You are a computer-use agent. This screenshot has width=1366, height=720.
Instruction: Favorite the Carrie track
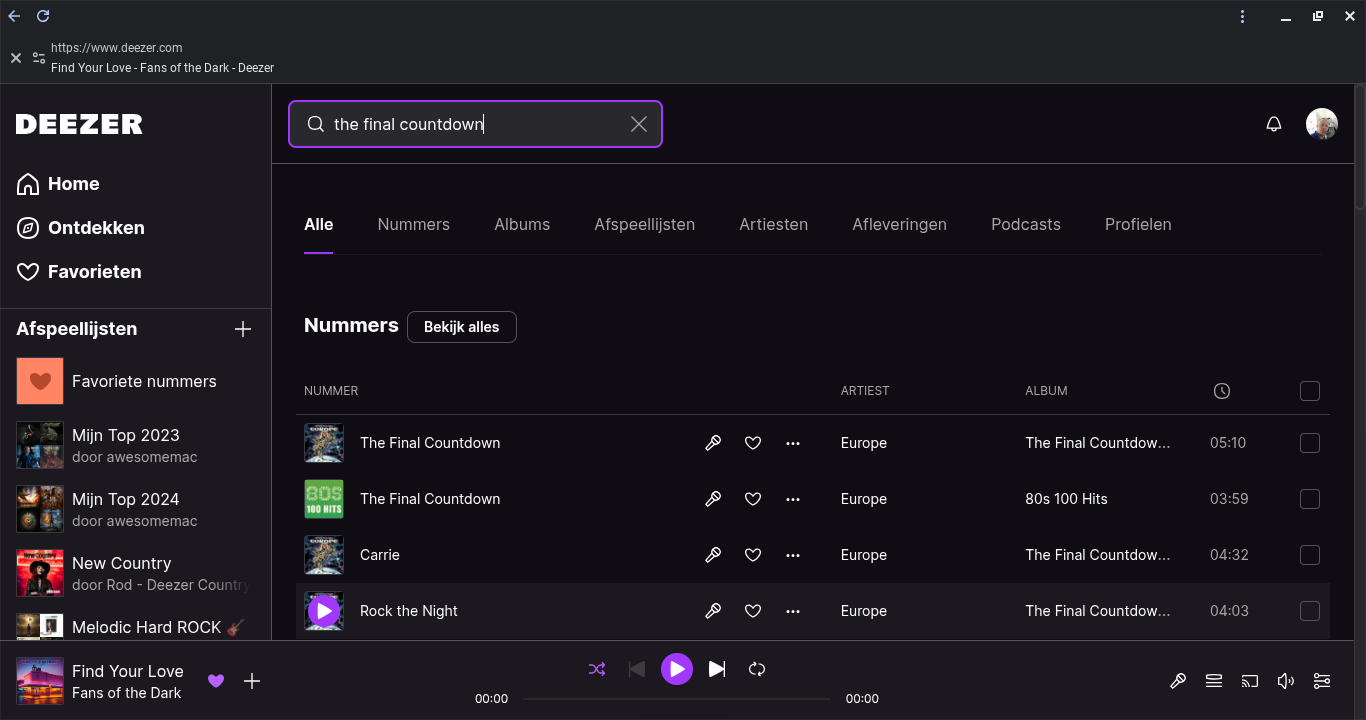(x=753, y=555)
